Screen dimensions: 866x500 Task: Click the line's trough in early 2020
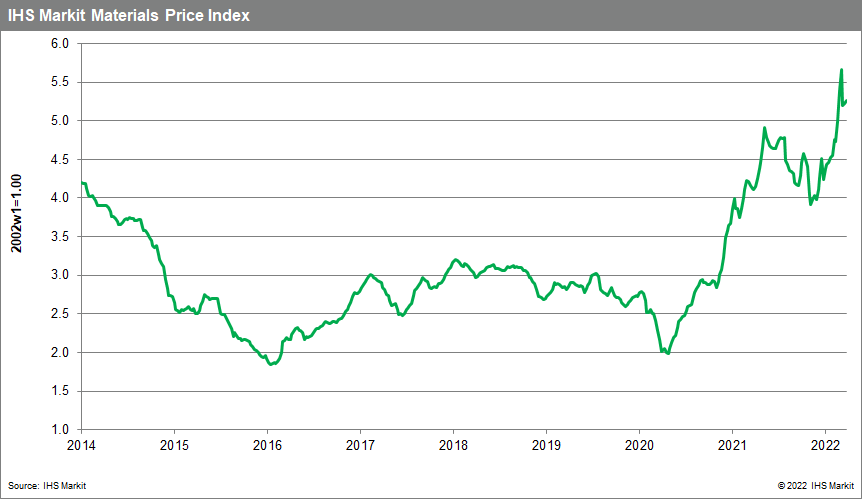pos(667,353)
